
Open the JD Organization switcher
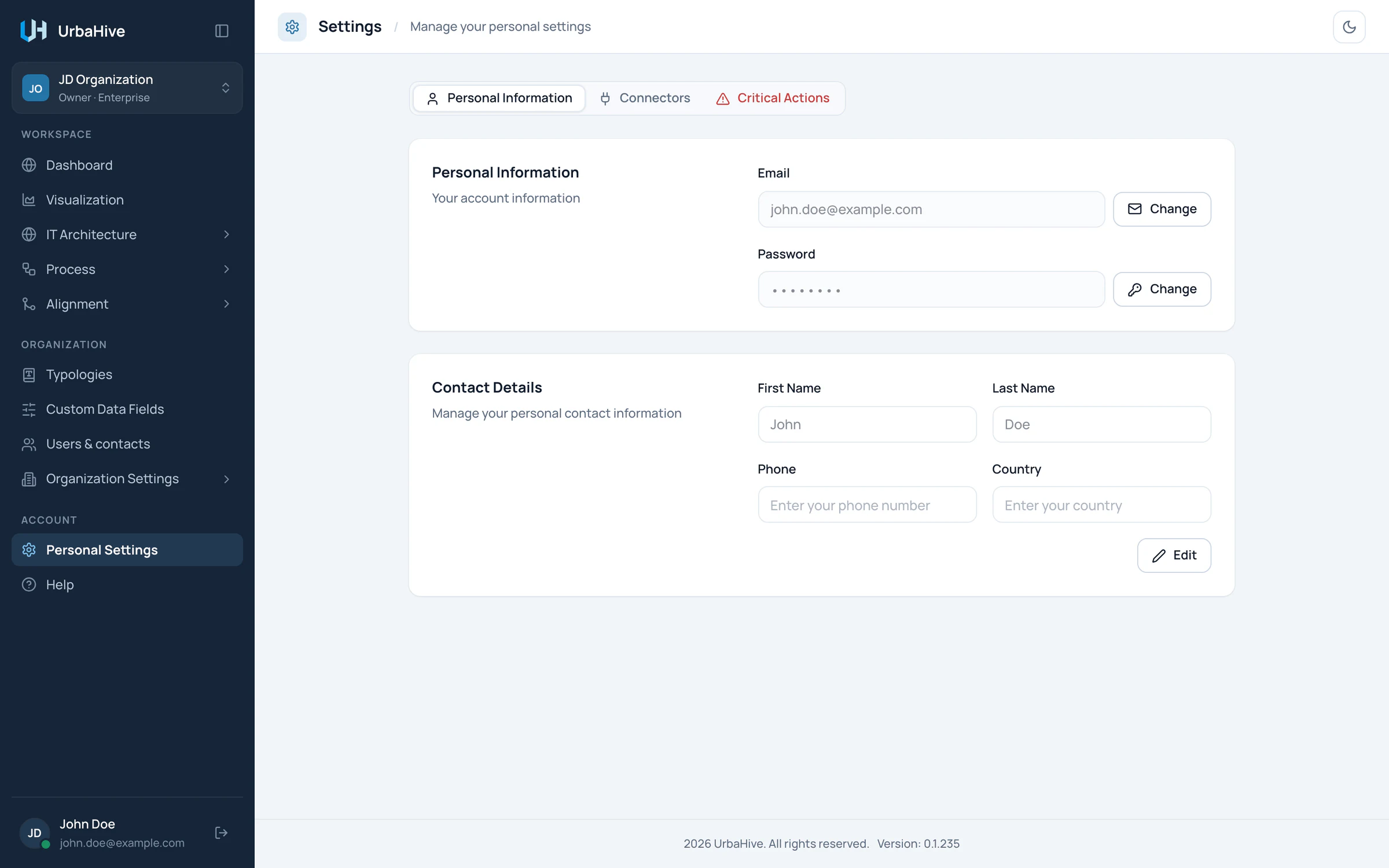(127, 88)
